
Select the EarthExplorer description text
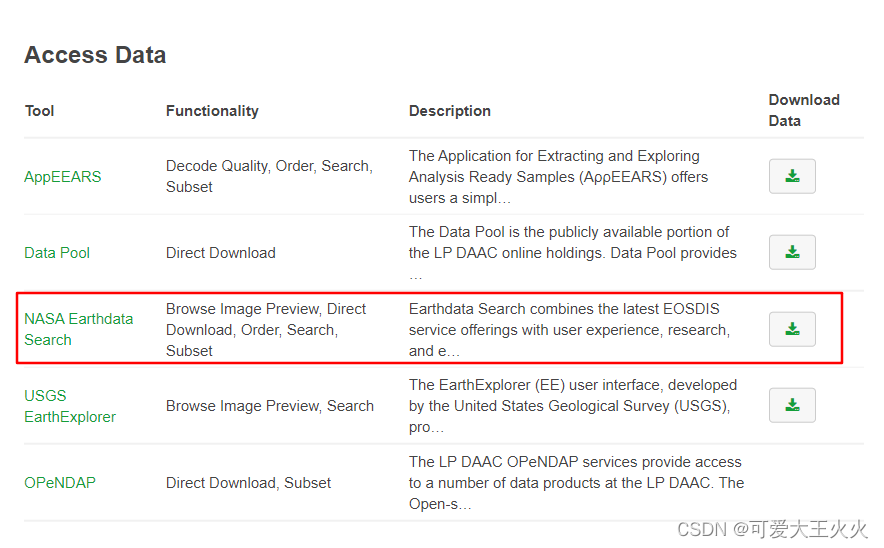tap(572, 406)
